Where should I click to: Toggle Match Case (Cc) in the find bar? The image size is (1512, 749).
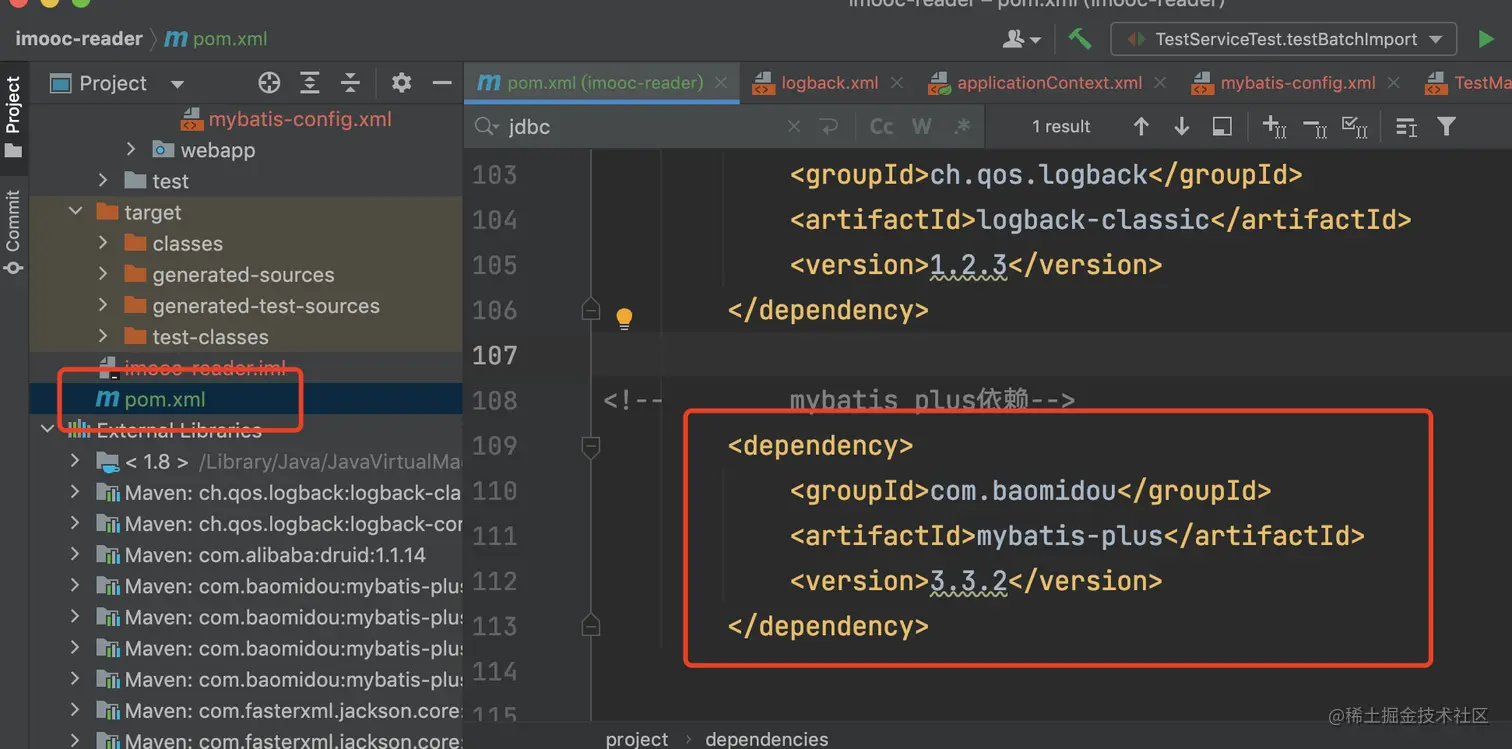click(x=881, y=127)
